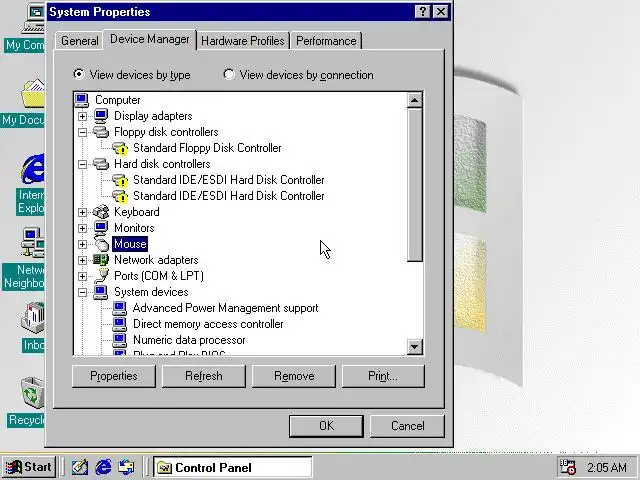Click the Print... button
The width and height of the screenshot is (640, 480).
point(383,376)
